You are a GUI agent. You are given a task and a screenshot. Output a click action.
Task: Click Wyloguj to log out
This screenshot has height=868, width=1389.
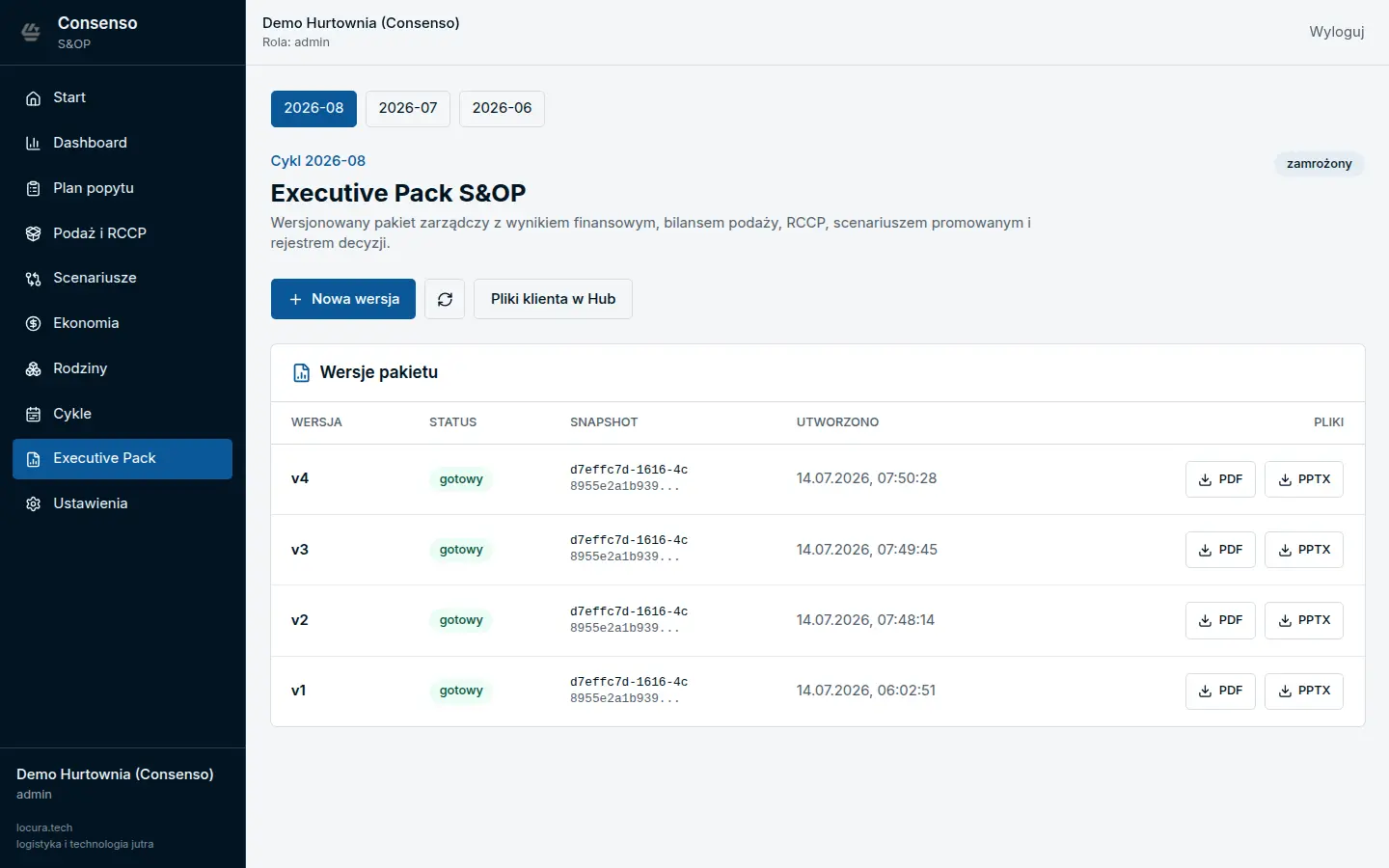tap(1337, 32)
